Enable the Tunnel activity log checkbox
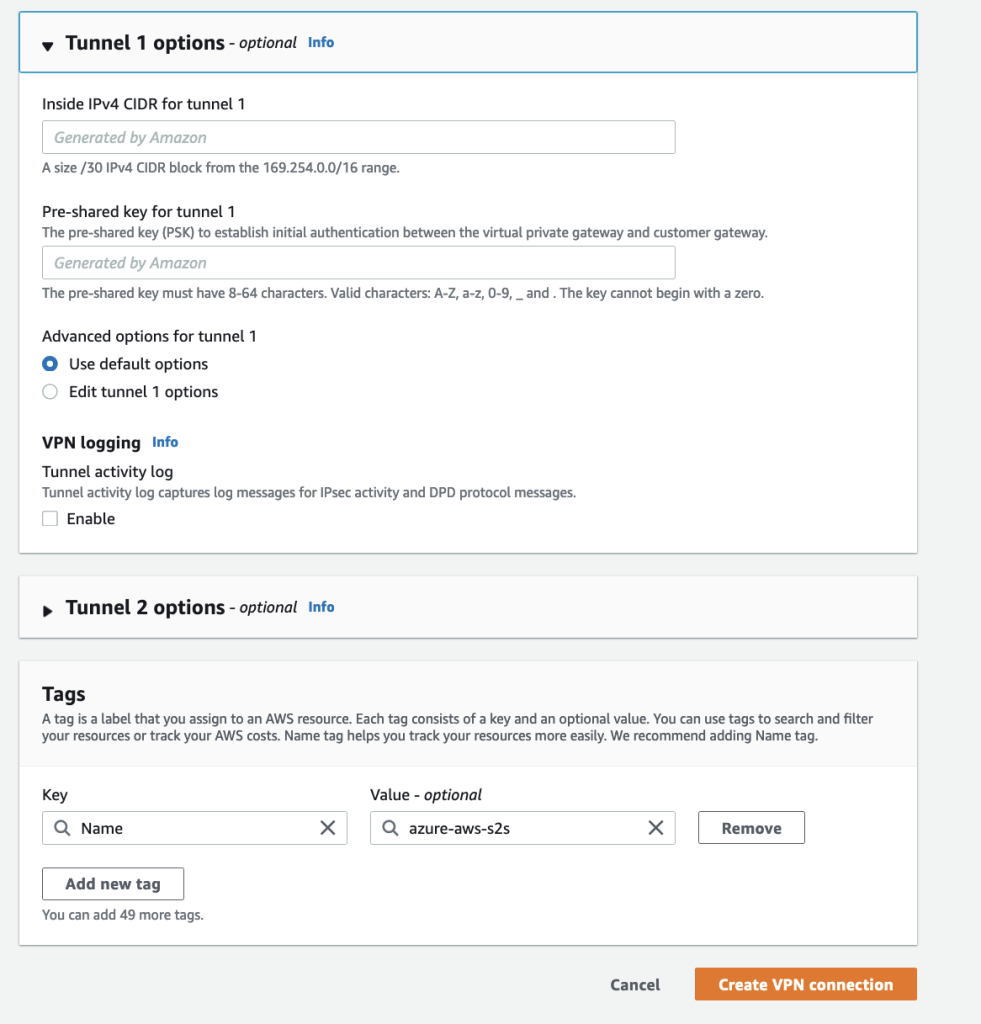Image resolution: width=981 pixels, height=1024 pixels. click(x=48, y=518)
